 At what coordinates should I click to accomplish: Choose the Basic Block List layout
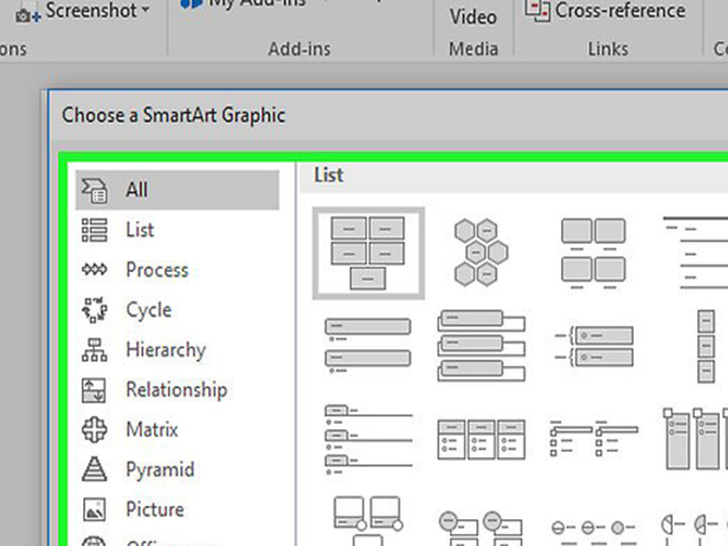368,253
